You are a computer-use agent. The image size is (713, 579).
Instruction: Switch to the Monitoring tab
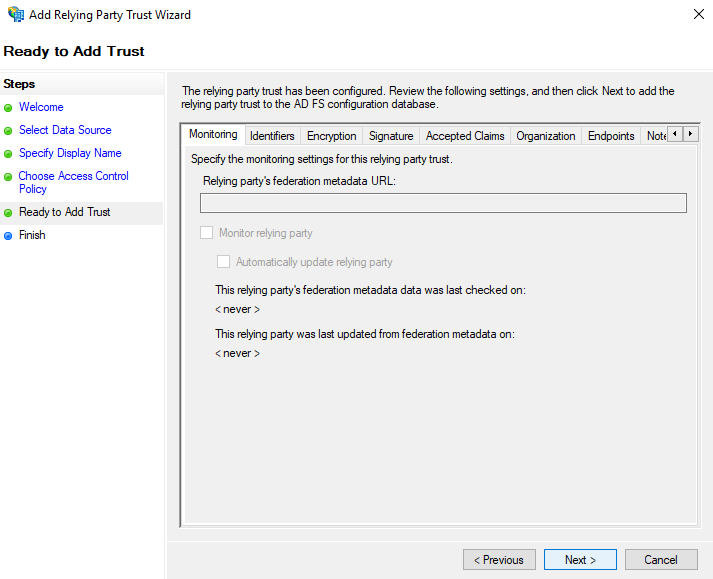(x=213, y=134)
